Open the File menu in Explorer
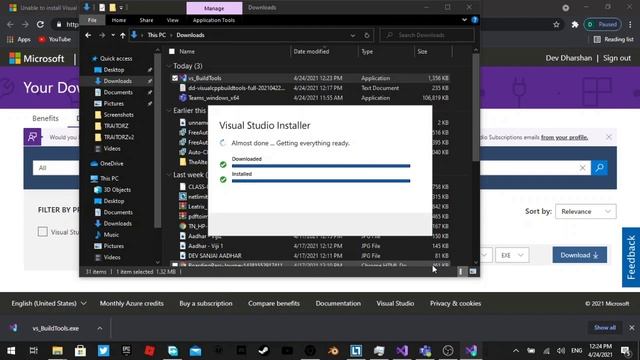 tap(92, 20)
